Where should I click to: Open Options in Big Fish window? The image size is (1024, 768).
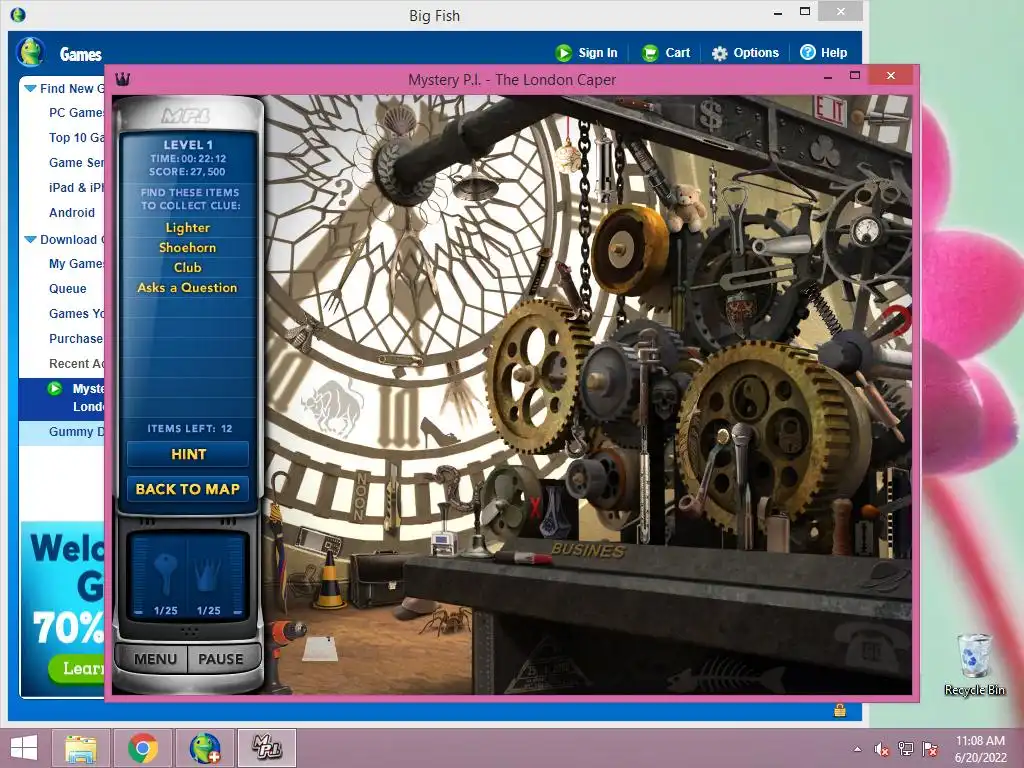[x=745, y=53]
